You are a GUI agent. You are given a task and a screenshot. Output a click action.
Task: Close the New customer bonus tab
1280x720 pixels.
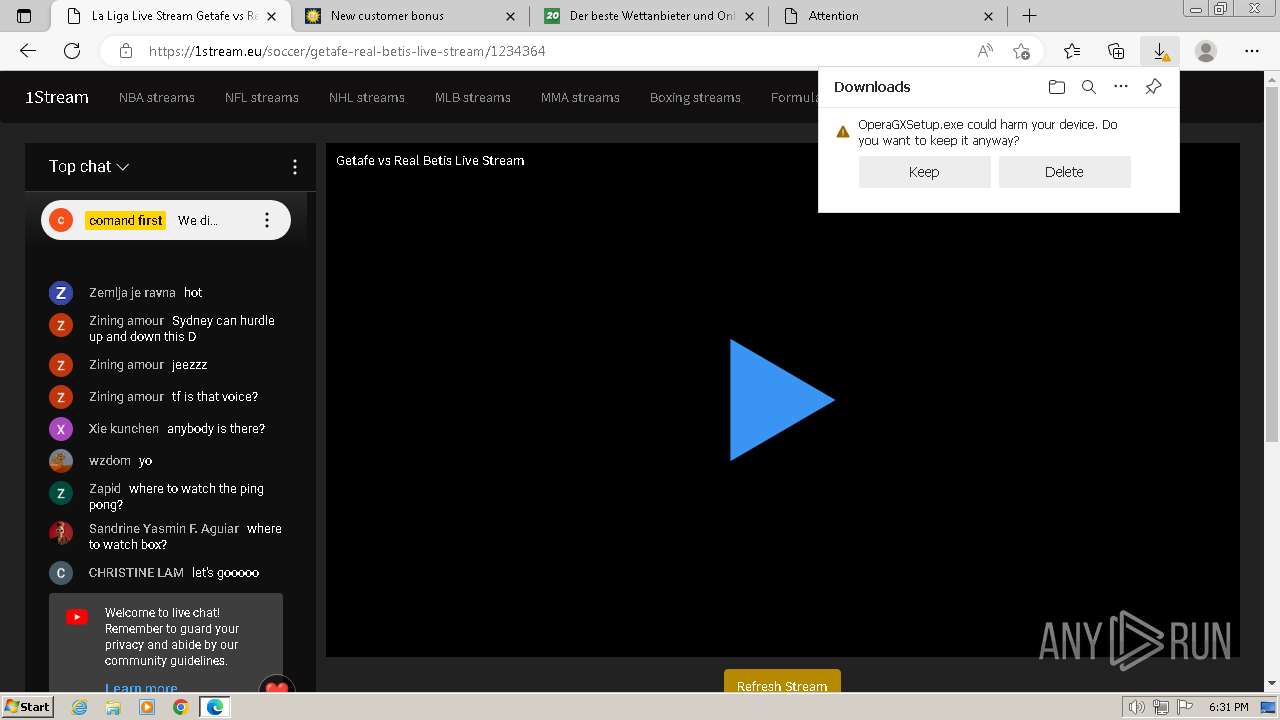tap(510, 16)
